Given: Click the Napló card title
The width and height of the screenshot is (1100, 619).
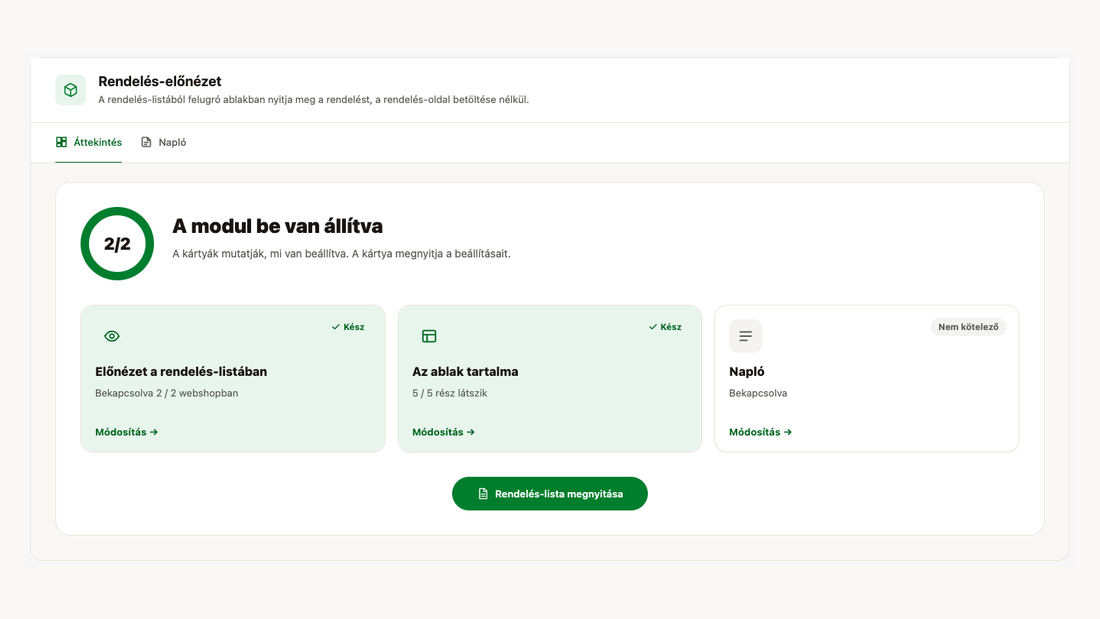Looking at the screenshot, I should pyautogui.click(x=746, y=372).
